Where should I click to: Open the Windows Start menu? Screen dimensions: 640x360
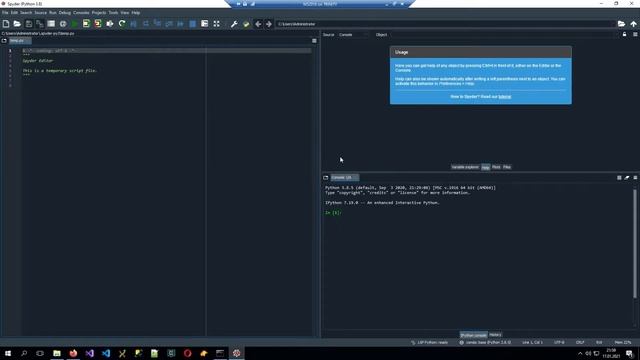coord(8,353)
